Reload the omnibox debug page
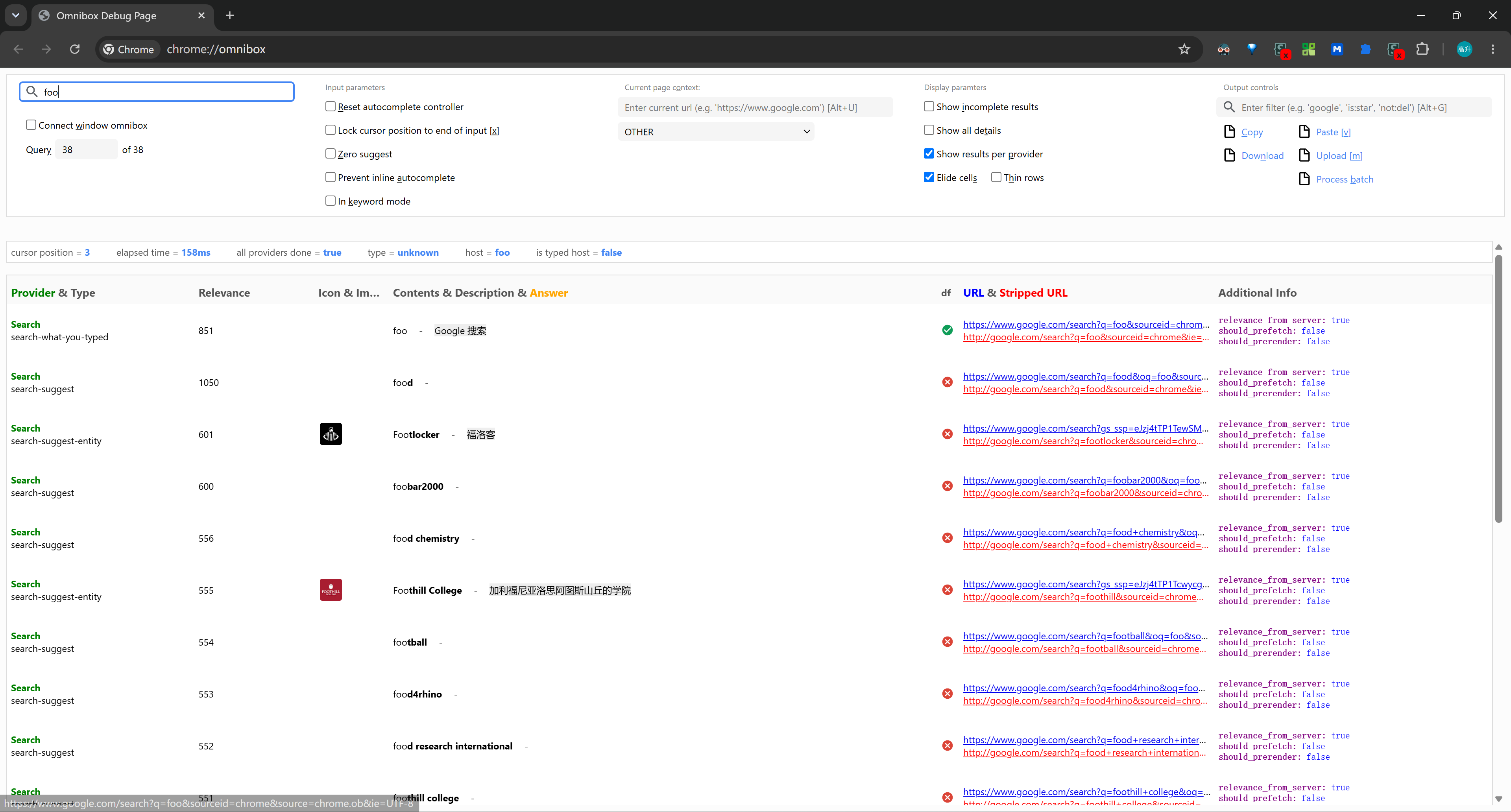The image size is (1511, 812). 74,49
